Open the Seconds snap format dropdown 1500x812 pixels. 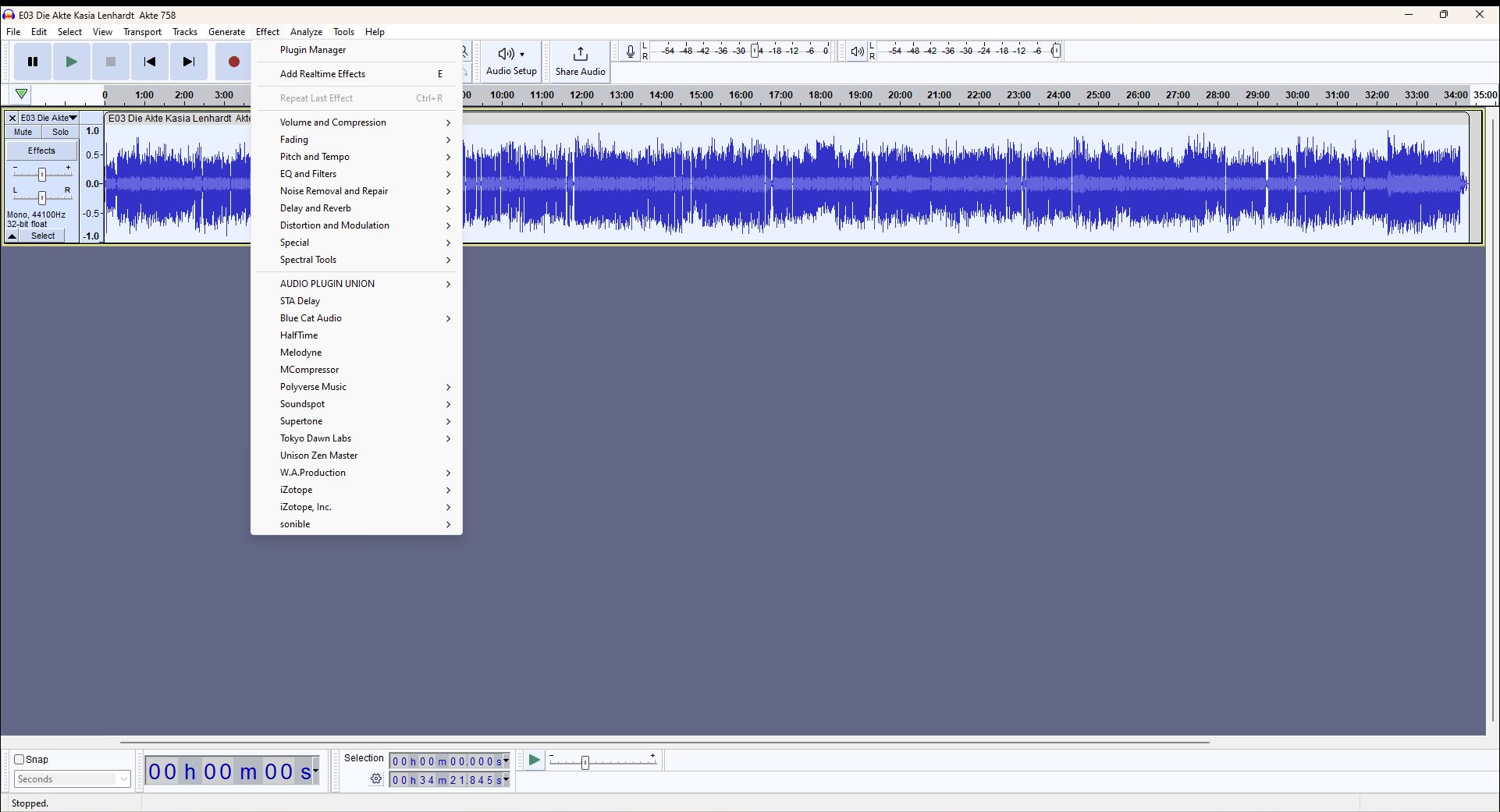(71, 778)
